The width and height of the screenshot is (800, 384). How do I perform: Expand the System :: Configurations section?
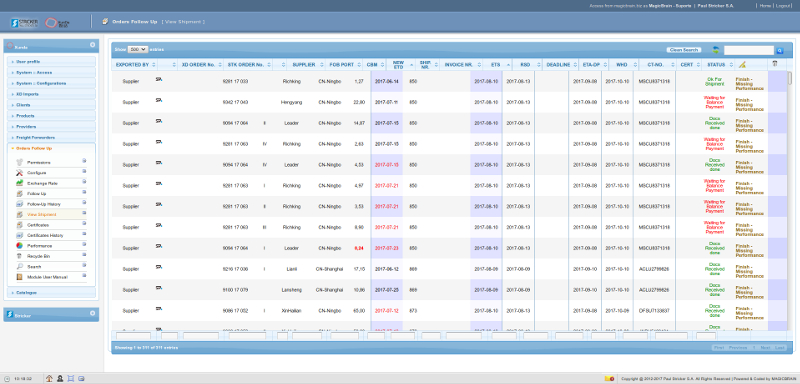51,83
